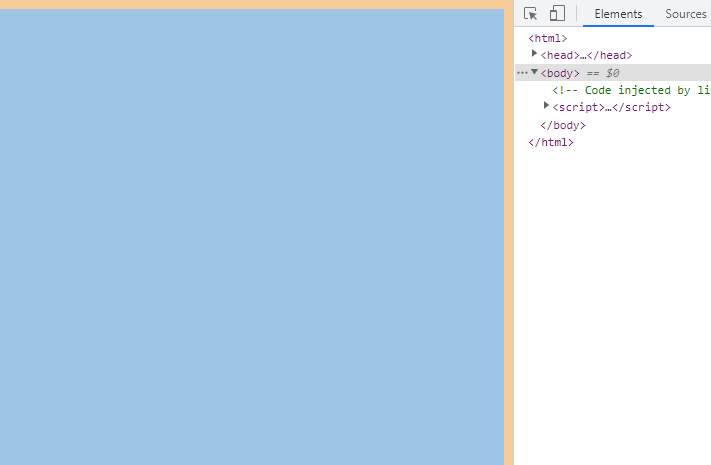711x465 pixels.
Task: Select the Code injected comment line
Action: pyautogui.click(x=631, y=90)
